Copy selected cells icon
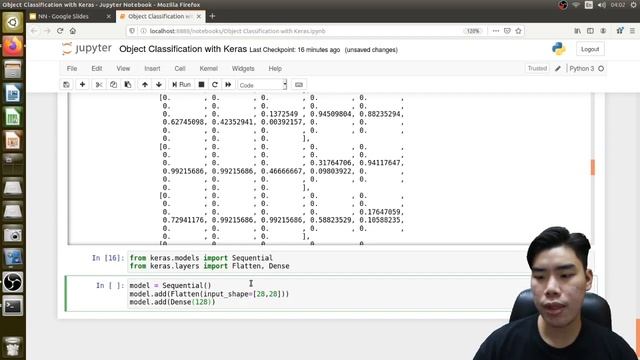 [113, 84]
